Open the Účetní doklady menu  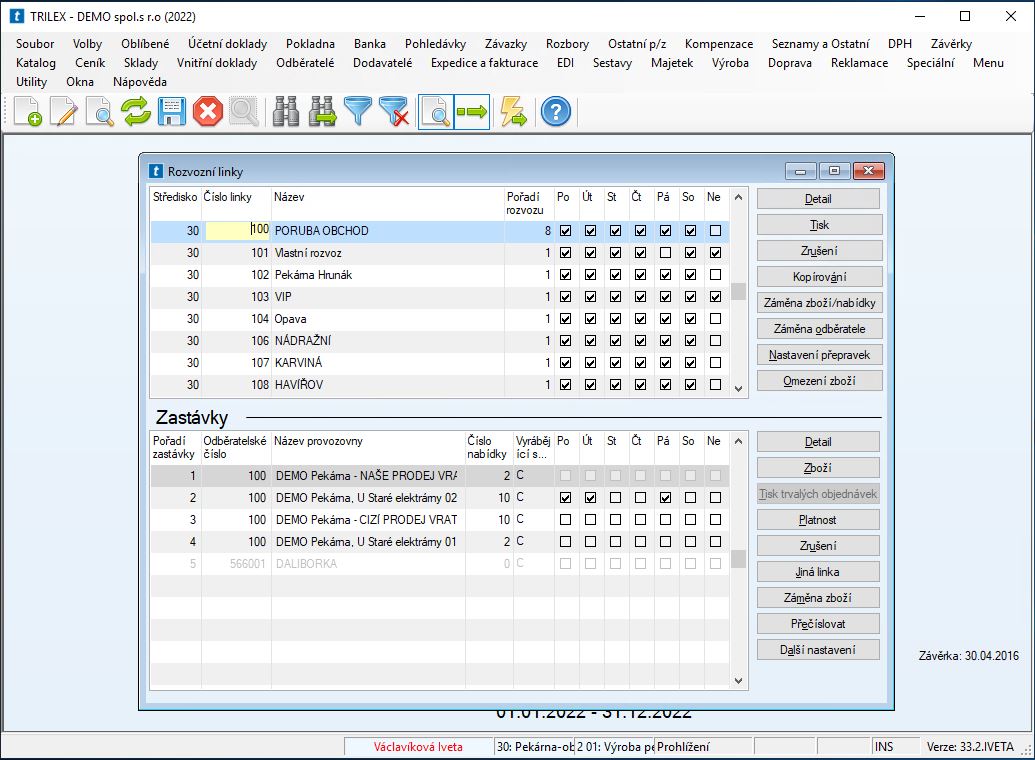click(x=227, y=44)
